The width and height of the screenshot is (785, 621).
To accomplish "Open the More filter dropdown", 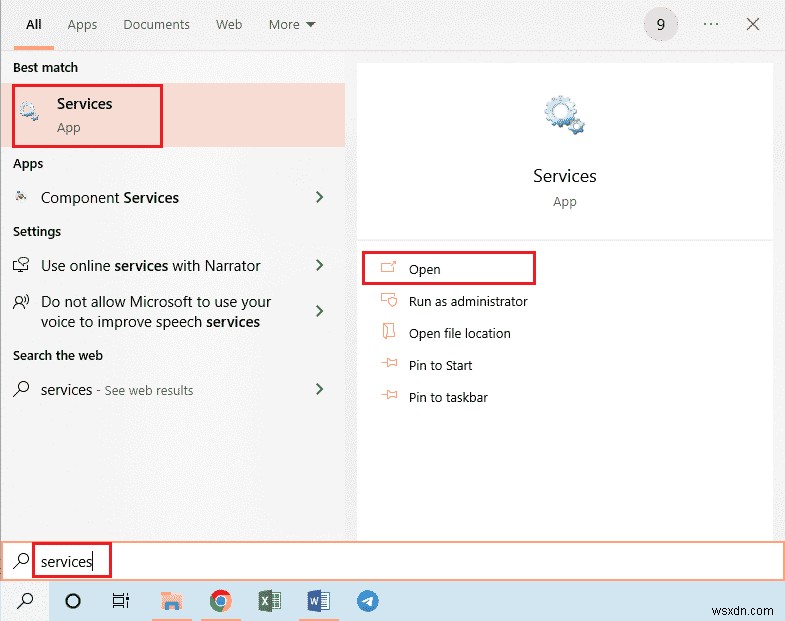I will click(292, 25).
